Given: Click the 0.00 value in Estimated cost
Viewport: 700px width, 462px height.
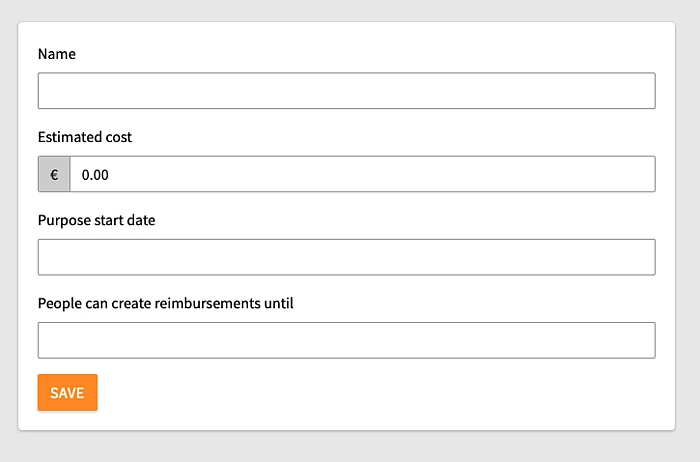Looking at the screenshot, I should (x=96, y=175).
